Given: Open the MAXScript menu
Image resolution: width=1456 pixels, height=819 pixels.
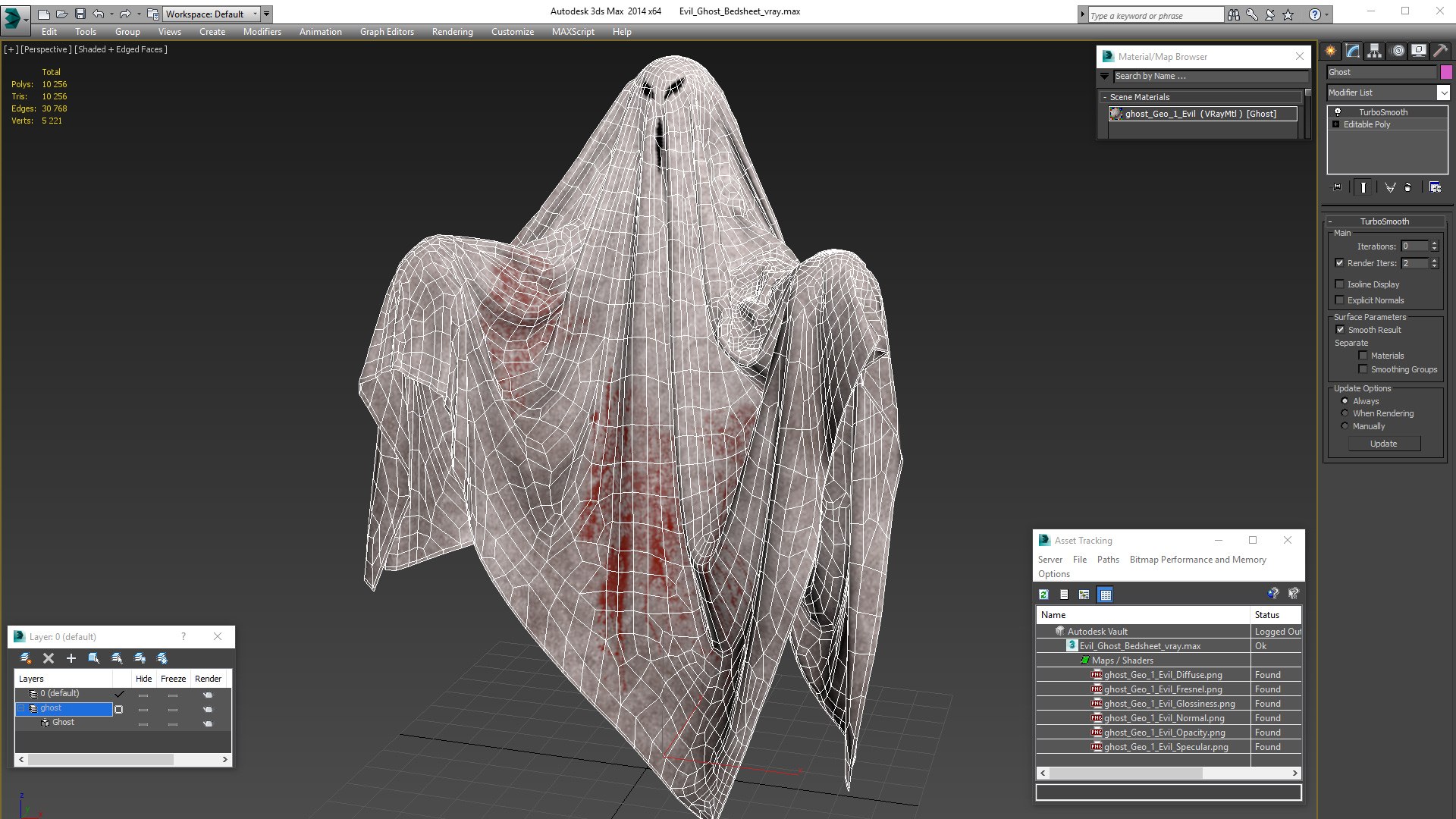Looking at the screenshot, I should (573, 32).
